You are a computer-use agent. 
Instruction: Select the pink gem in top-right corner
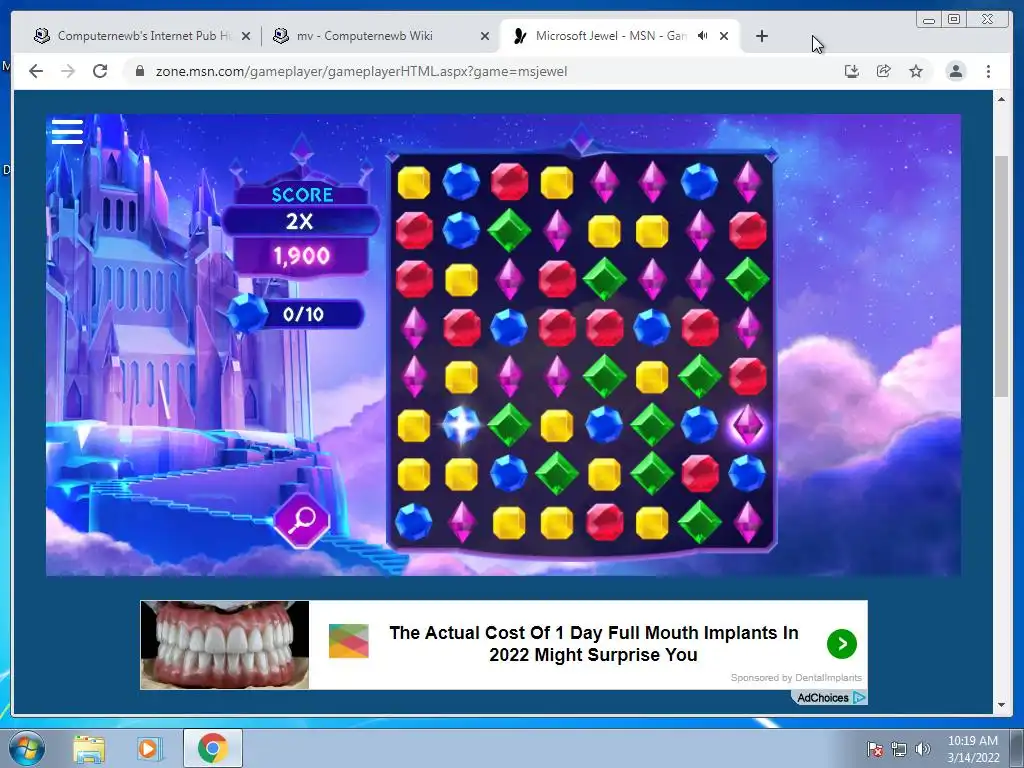747,182
